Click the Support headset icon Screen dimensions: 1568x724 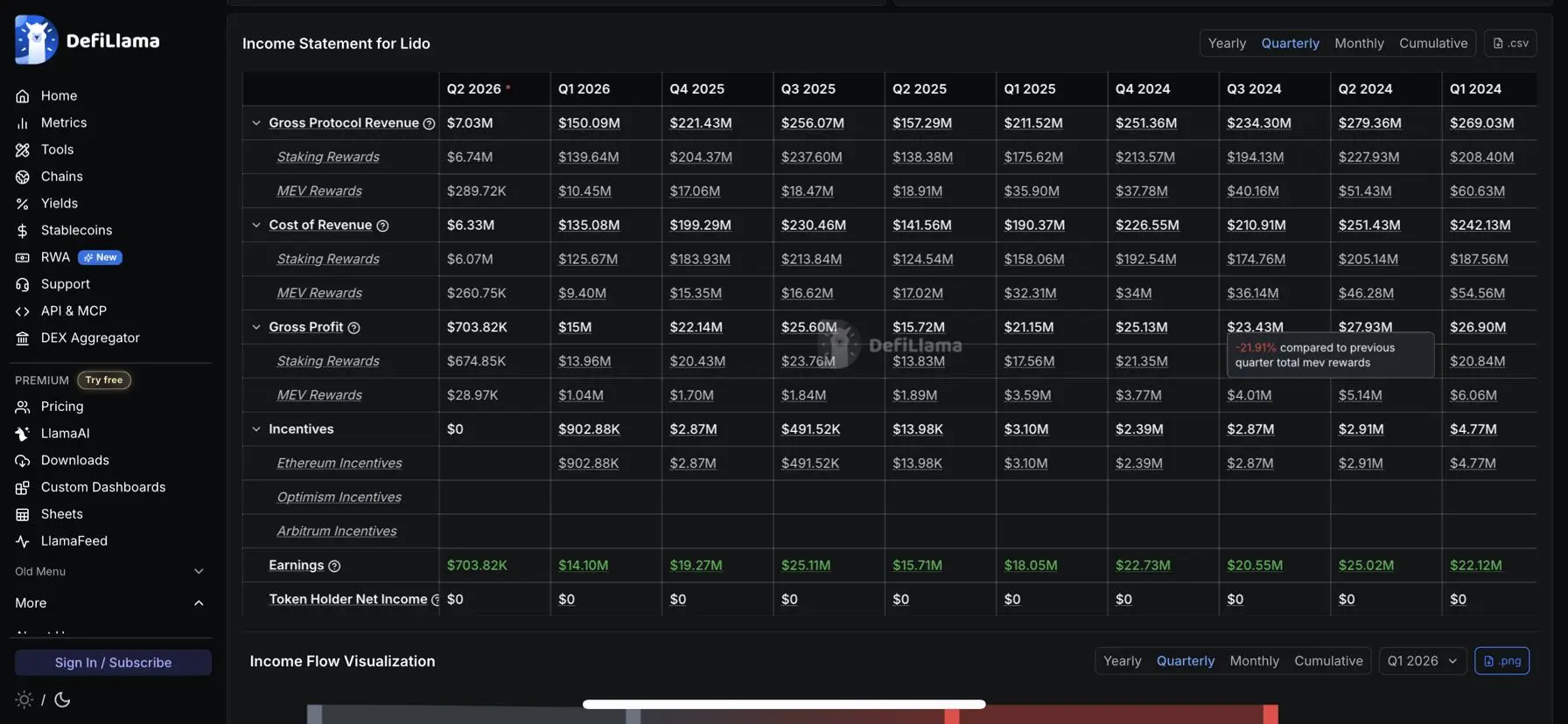23,284
